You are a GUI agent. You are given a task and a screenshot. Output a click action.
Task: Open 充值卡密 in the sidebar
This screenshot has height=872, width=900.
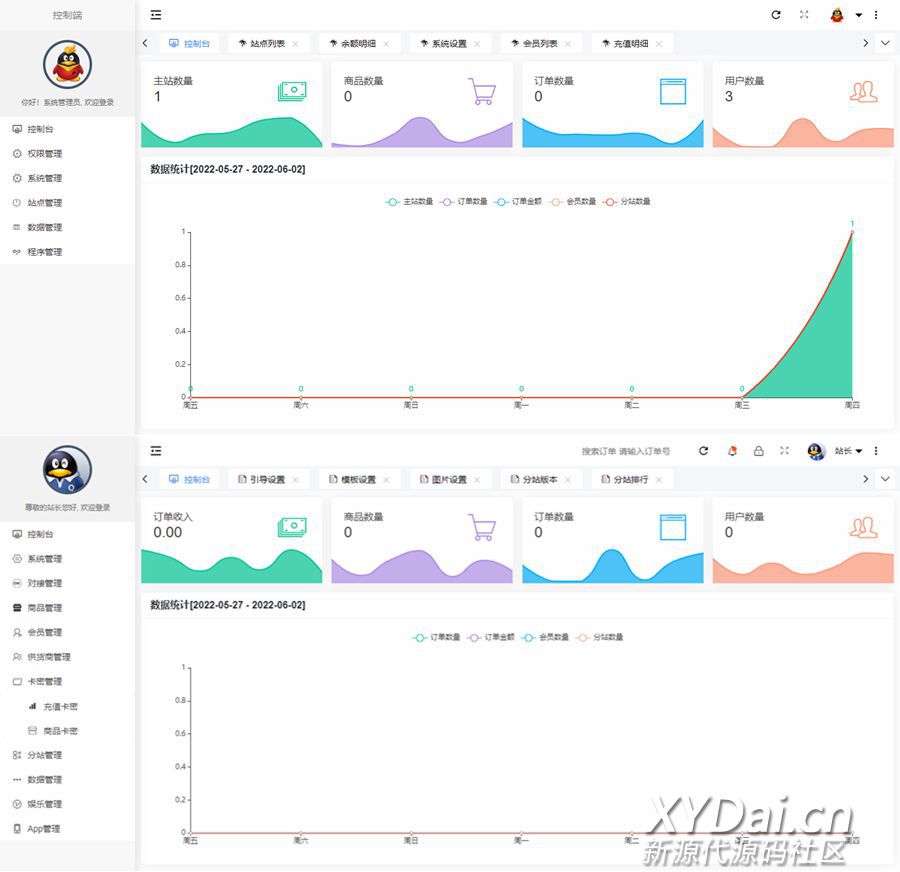point(60,707)
